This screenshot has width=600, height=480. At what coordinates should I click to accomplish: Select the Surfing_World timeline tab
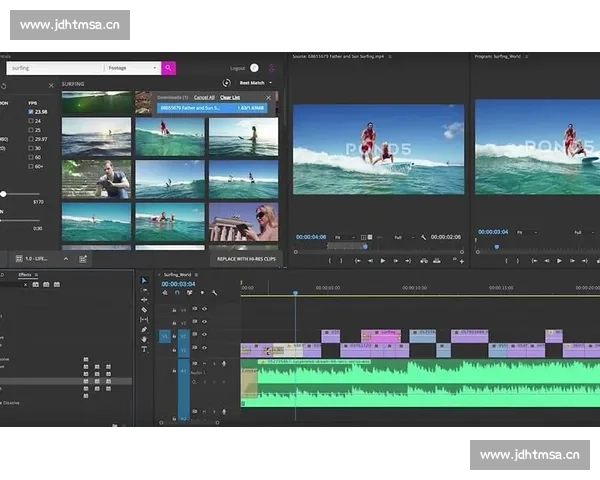pos(178,273)
